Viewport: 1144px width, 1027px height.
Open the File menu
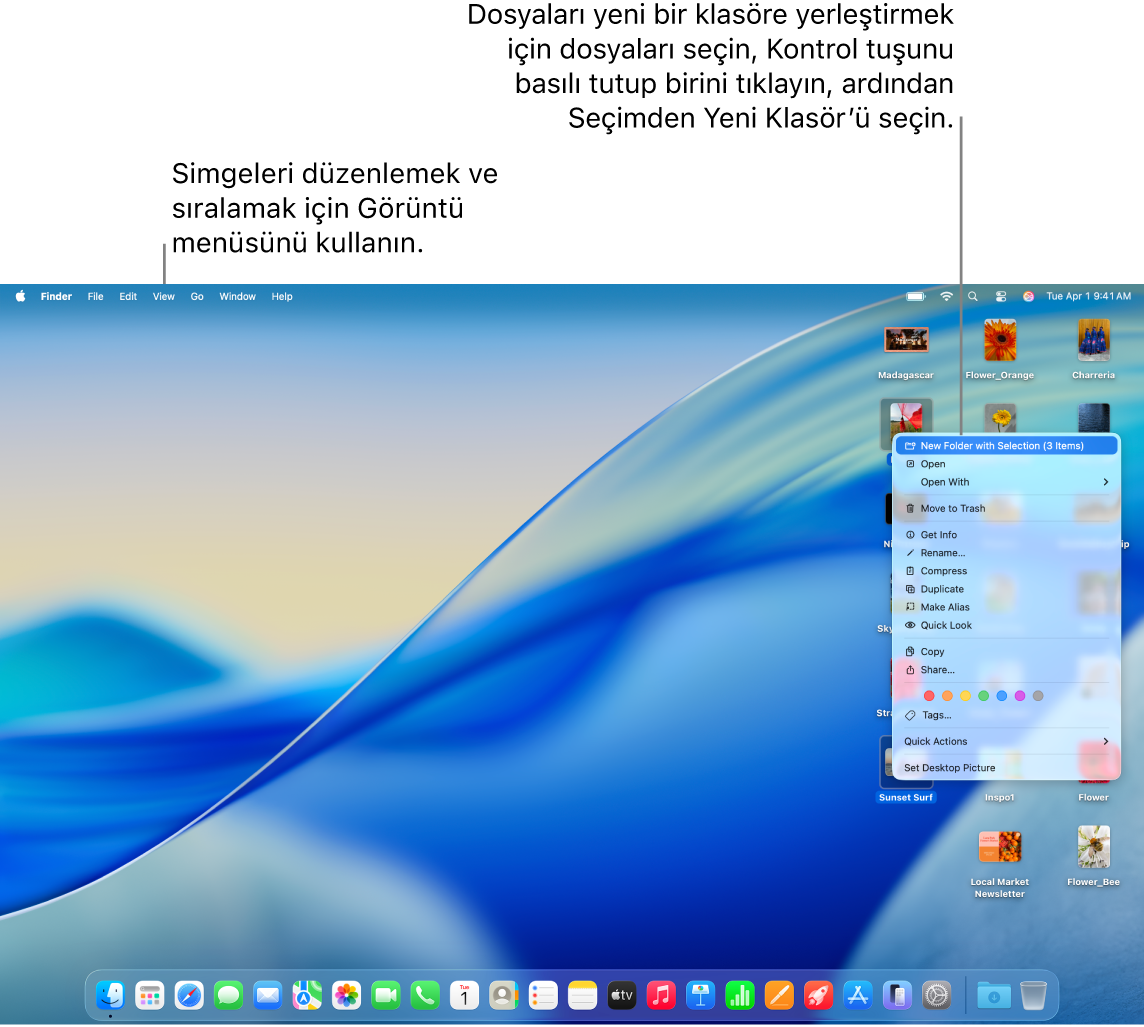point(96,297)
